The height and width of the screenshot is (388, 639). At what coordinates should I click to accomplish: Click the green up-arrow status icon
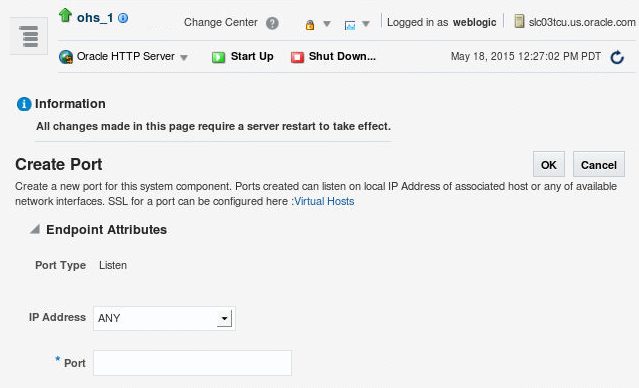(65, 15)
